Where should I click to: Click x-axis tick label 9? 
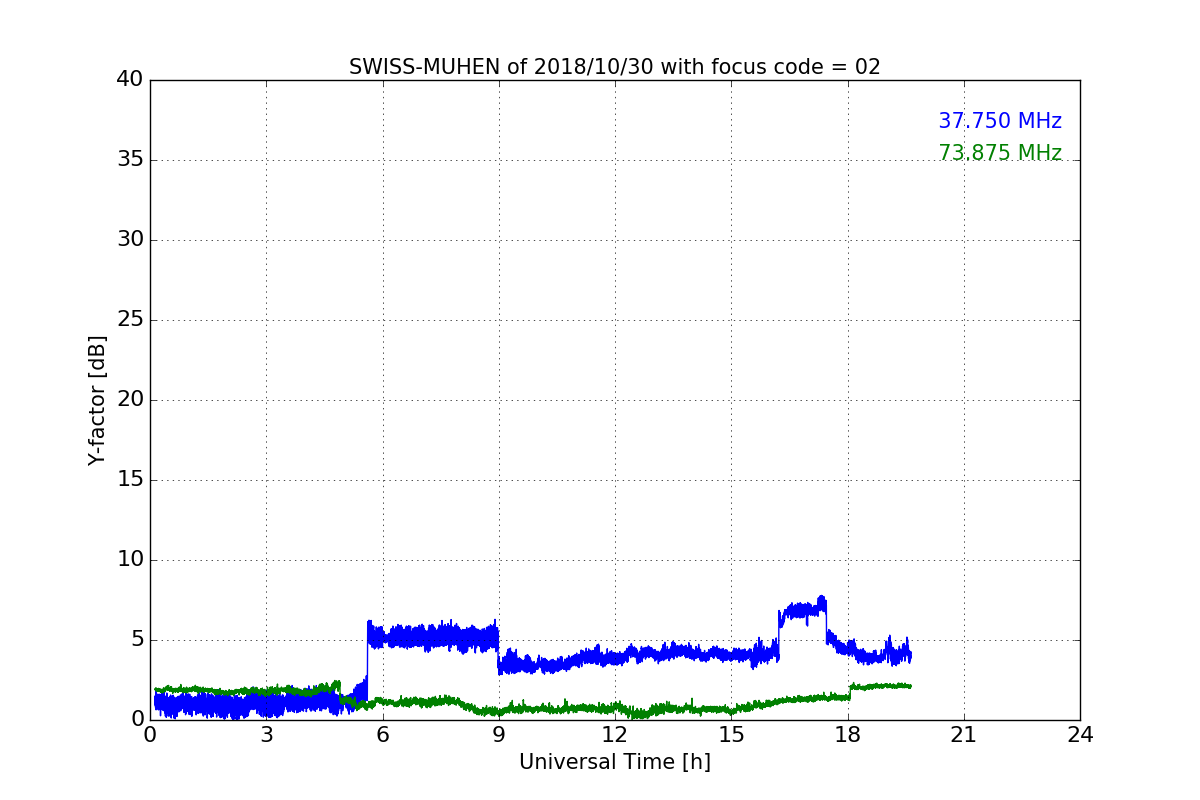pos(499,735)
